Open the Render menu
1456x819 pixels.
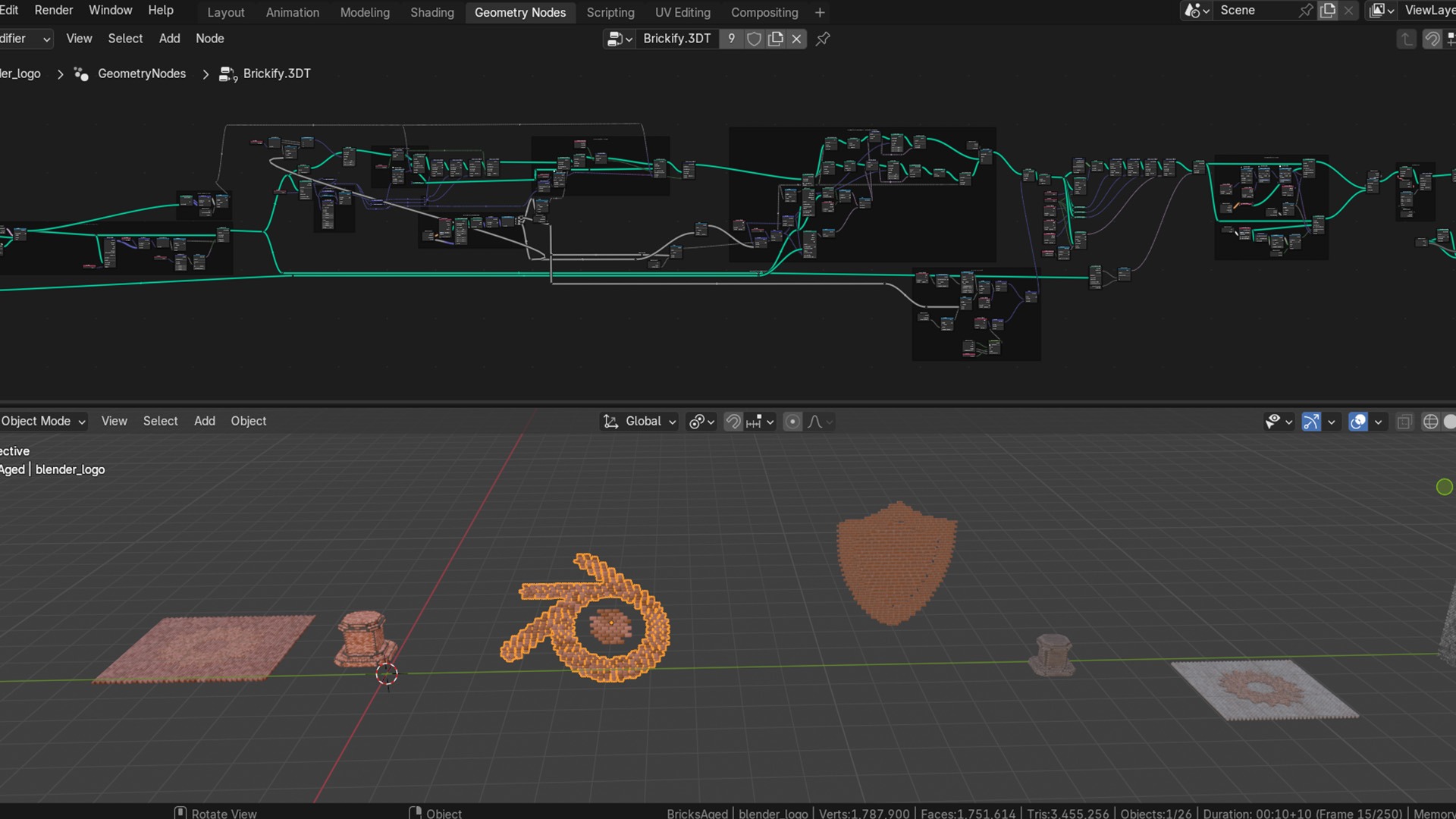pyautogui.click(x=54, y=11)
